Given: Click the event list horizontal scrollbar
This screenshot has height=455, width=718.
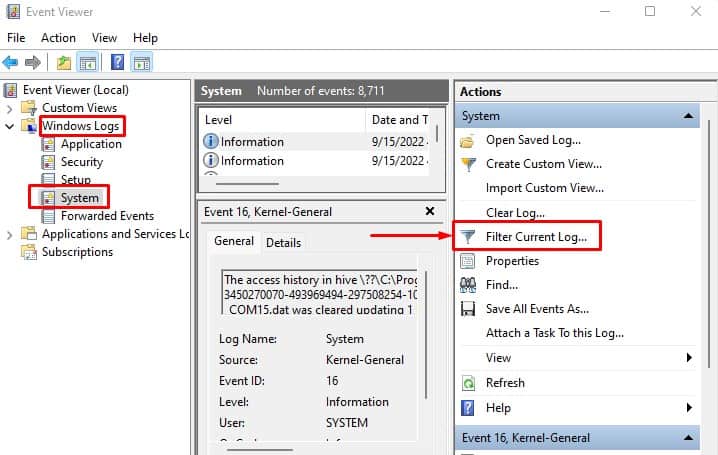Looking at the screenshot, I should click(x=247, y=184).
